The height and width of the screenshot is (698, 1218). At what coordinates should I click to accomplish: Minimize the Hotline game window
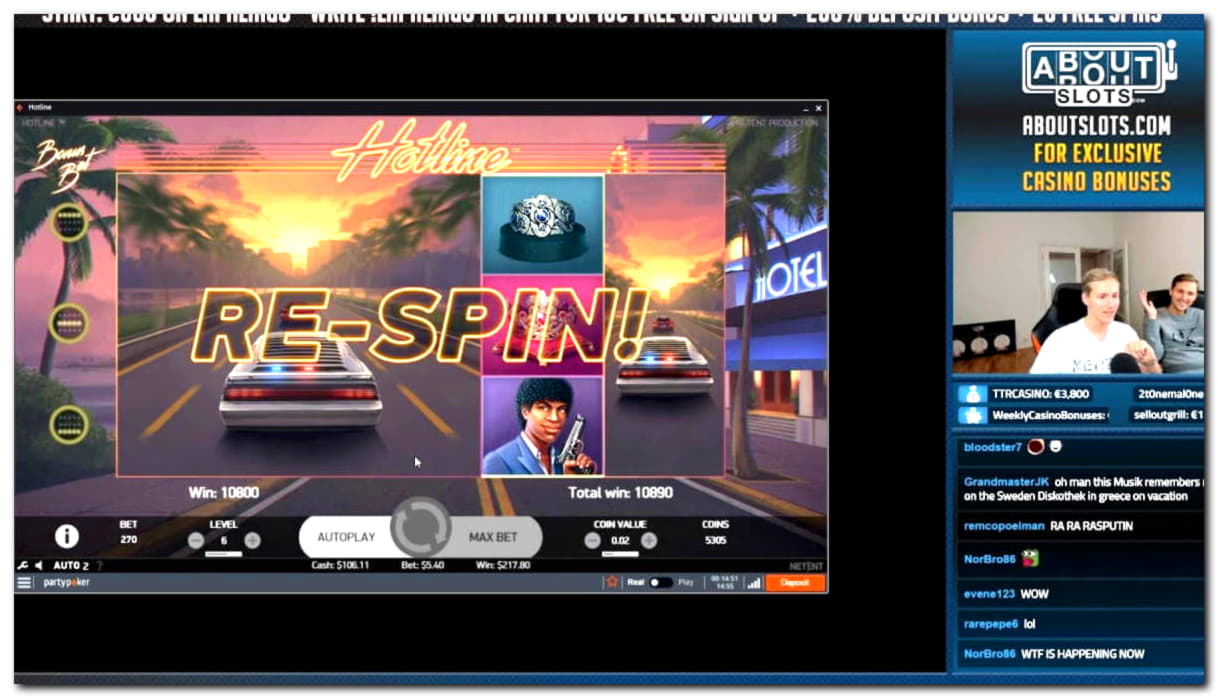[x=805, y=107]
